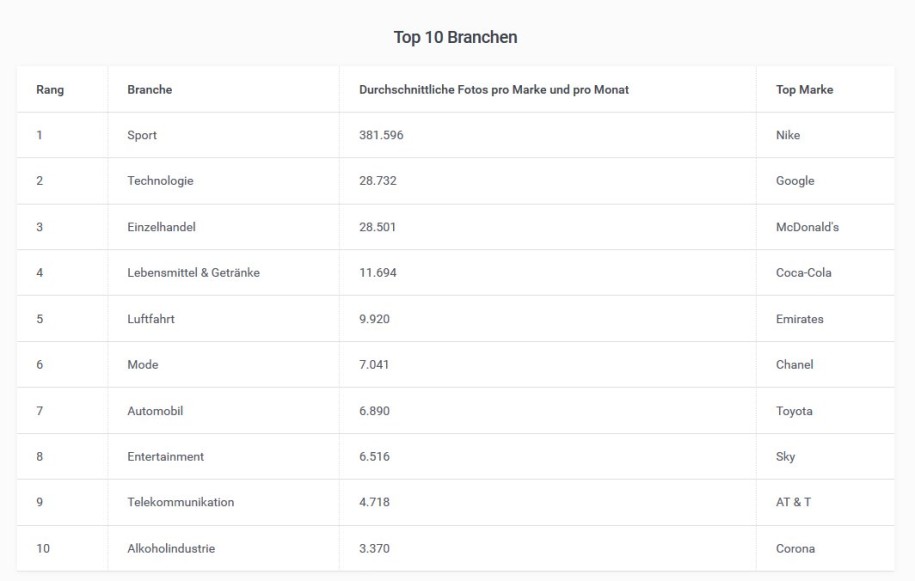Click the Google brand cell
Image resolution: width=915 pixels, height=581 pixels.
(795, 181)
